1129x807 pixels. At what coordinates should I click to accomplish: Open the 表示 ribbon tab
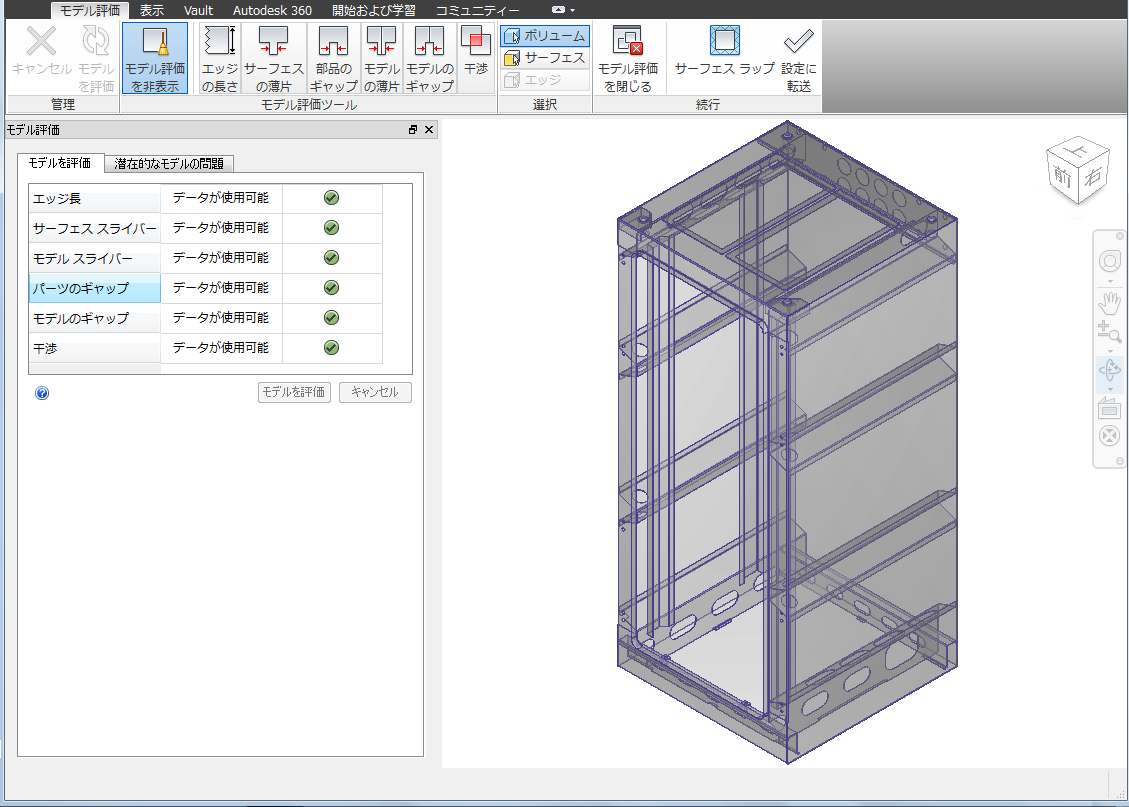click(x=152, y=10)
